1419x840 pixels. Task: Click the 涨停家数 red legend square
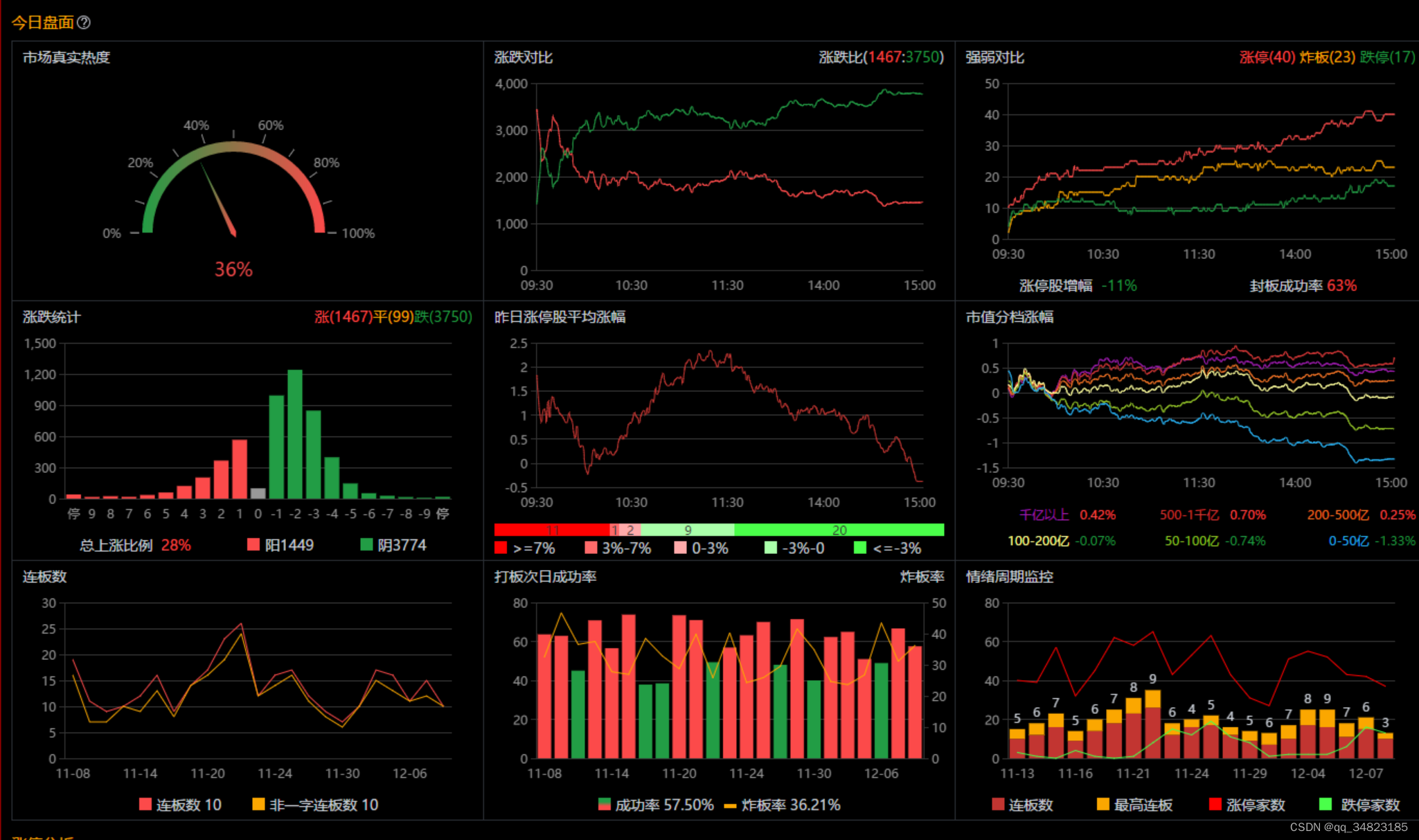[x=1215, y=804]
